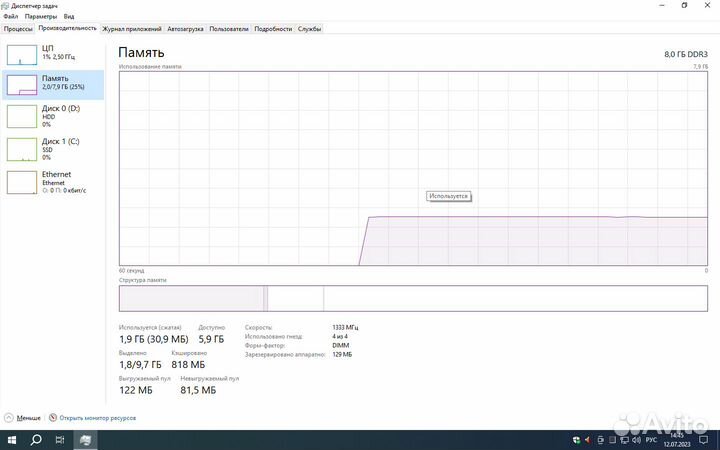Click the Task Manager taskbar icon
Screen dimensions: 720x450
tap(85, 440)
